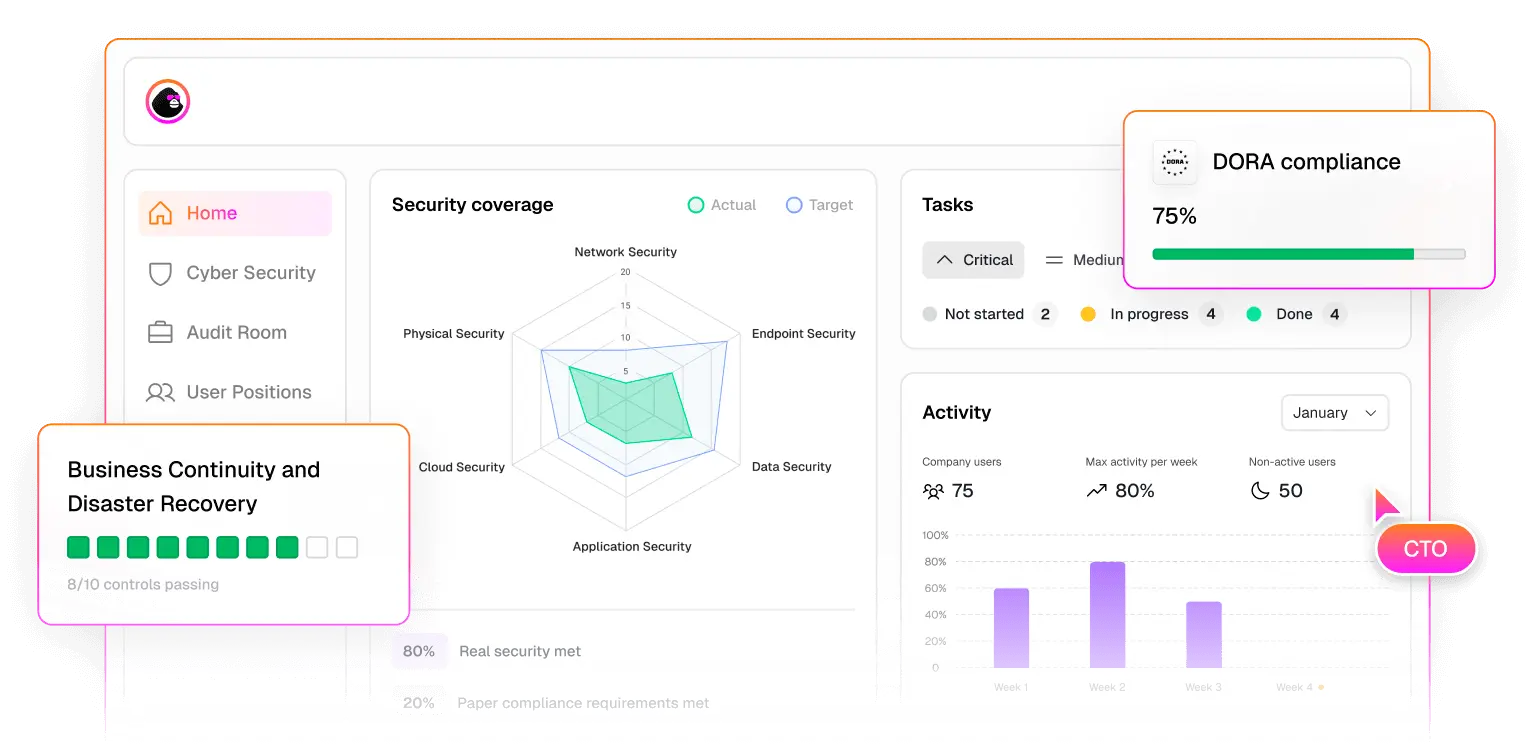
Task: Click the In progress status filter
Action: (x=1148, y=314)
